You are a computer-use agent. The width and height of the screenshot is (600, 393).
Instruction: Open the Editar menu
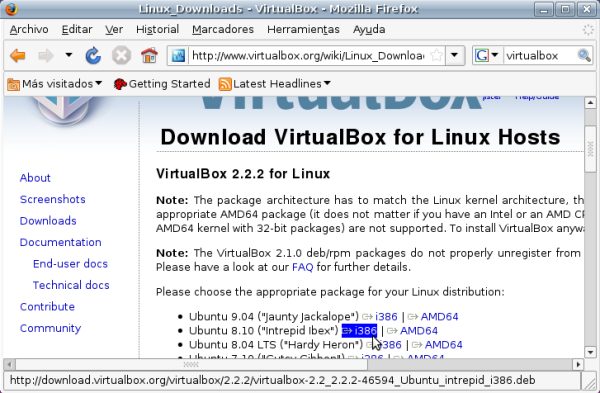tap(77, 29)
